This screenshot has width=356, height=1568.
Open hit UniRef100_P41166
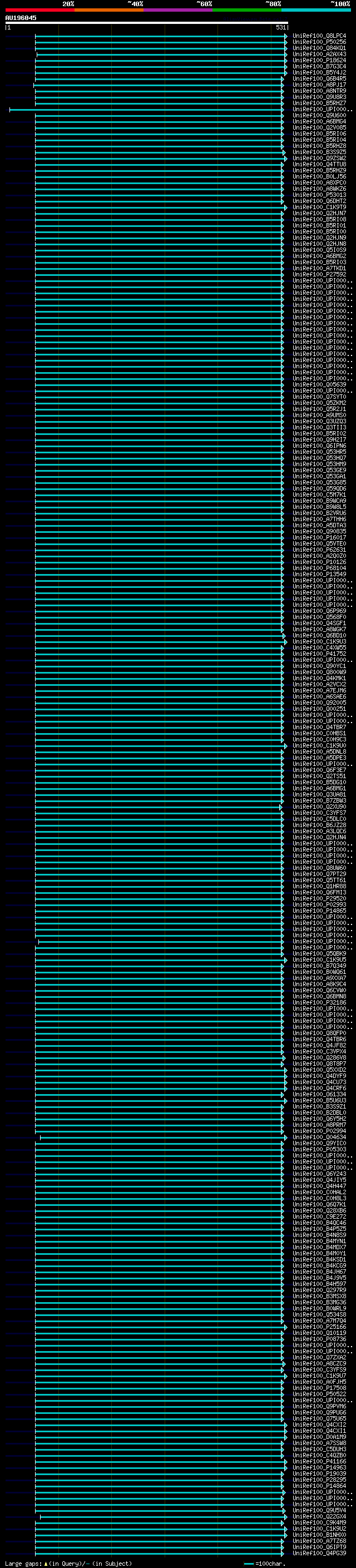(319, 1461)
